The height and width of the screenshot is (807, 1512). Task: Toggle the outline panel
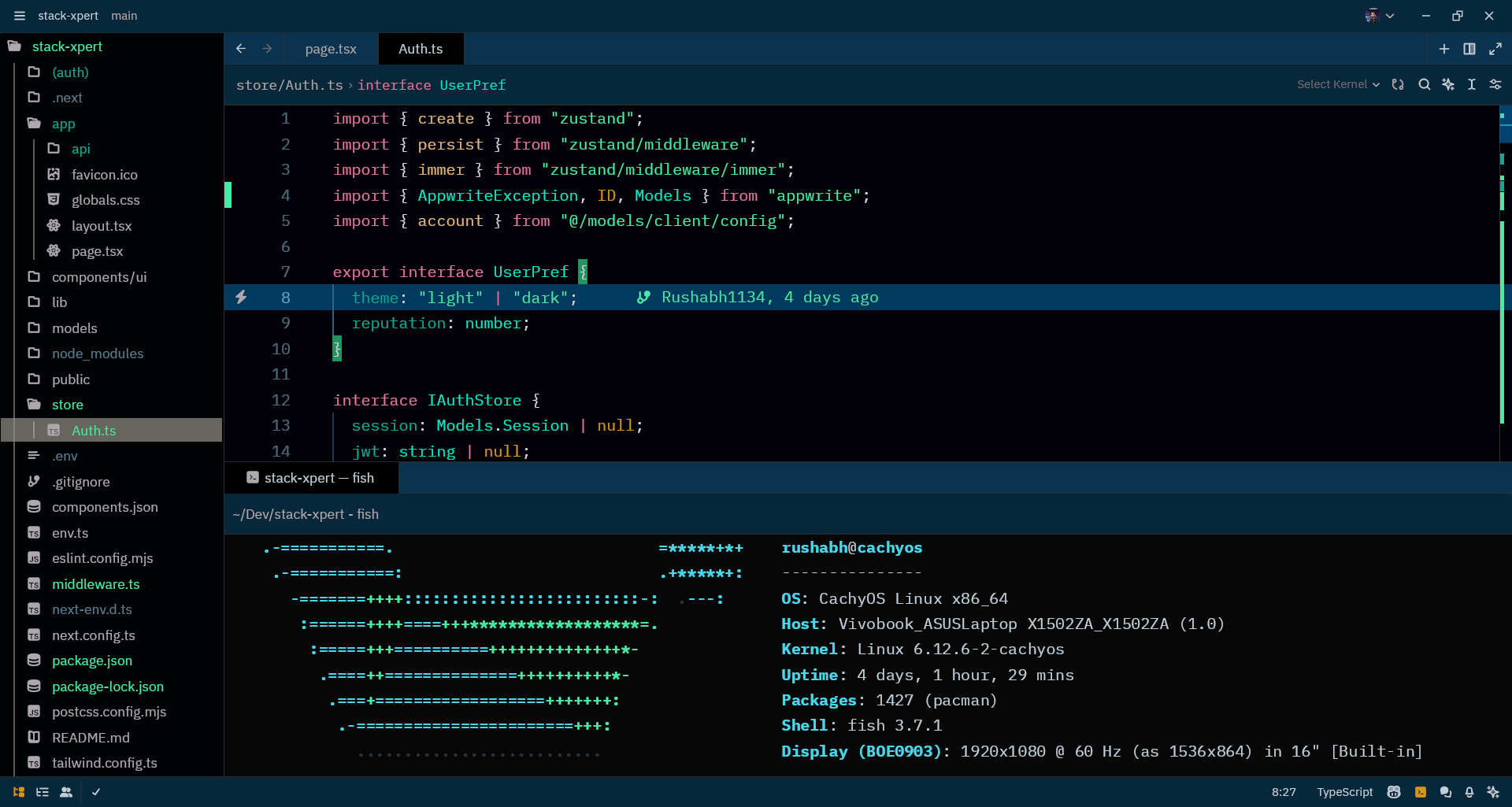tap(43, 792)
